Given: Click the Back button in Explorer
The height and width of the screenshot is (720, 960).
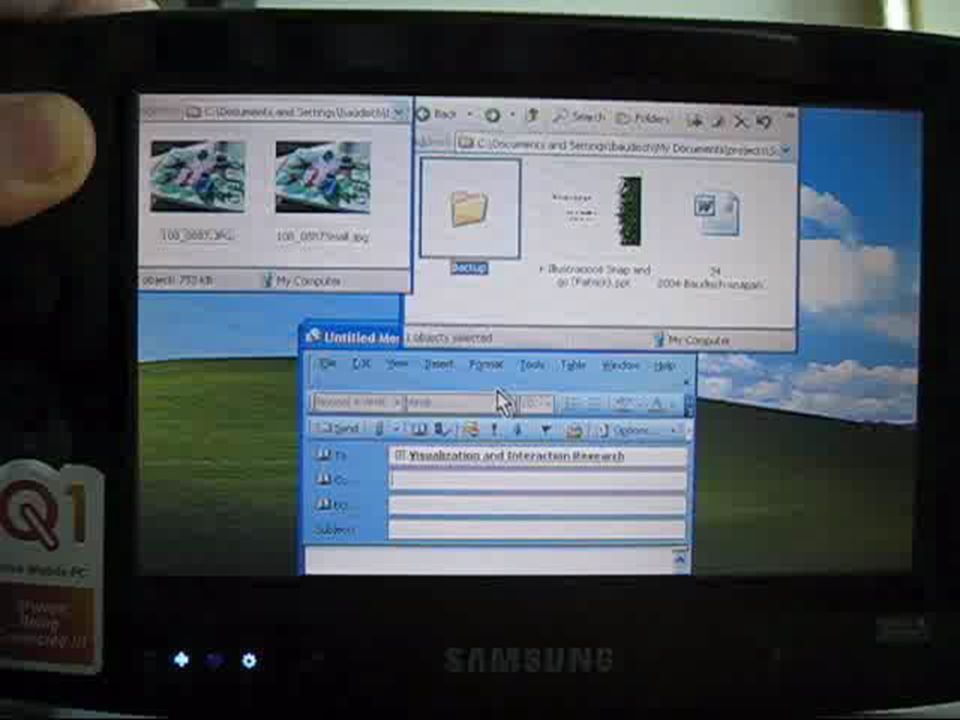Looking at the screenshot, I should click(437, 114).
